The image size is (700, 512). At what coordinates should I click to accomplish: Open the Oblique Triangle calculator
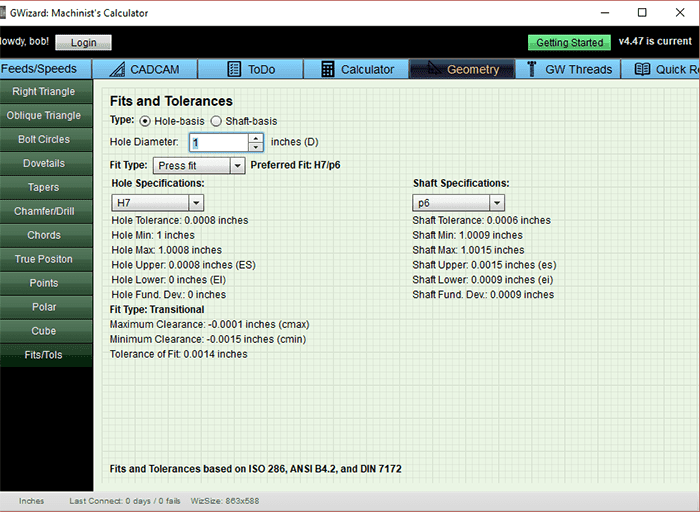tap(46, 116)
